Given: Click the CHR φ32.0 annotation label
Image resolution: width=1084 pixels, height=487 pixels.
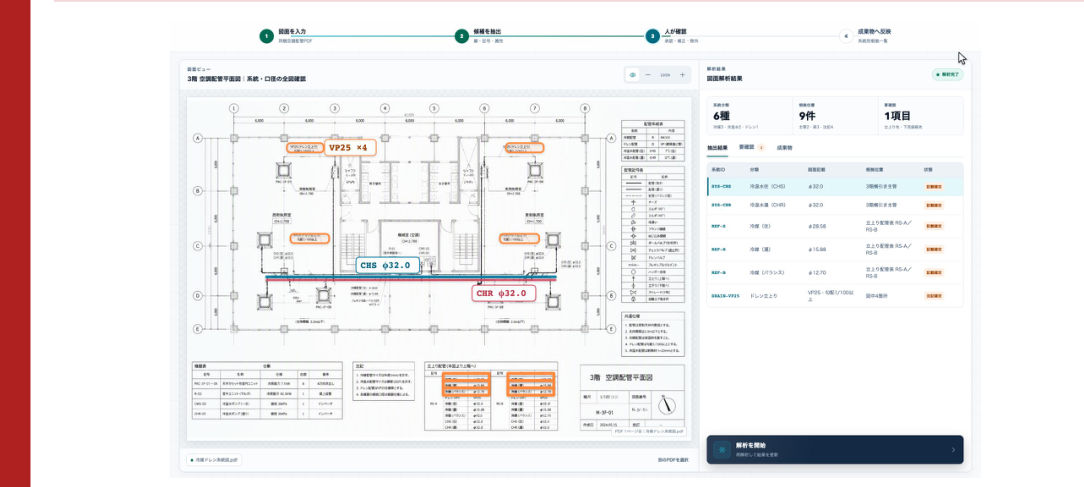Looking at the screenshot, I should coord(504,293).
